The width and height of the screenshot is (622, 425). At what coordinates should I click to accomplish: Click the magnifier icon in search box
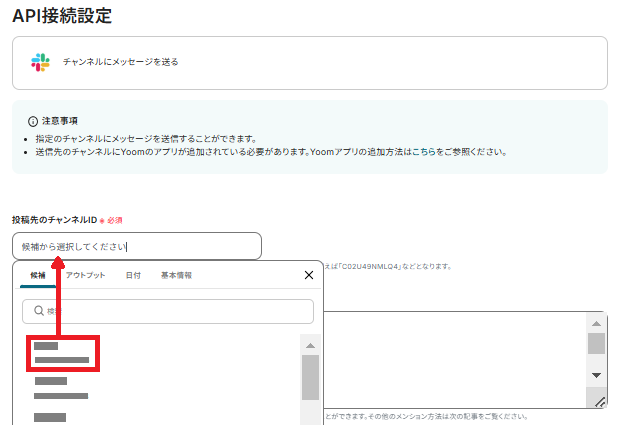click(x=38, y=310)
